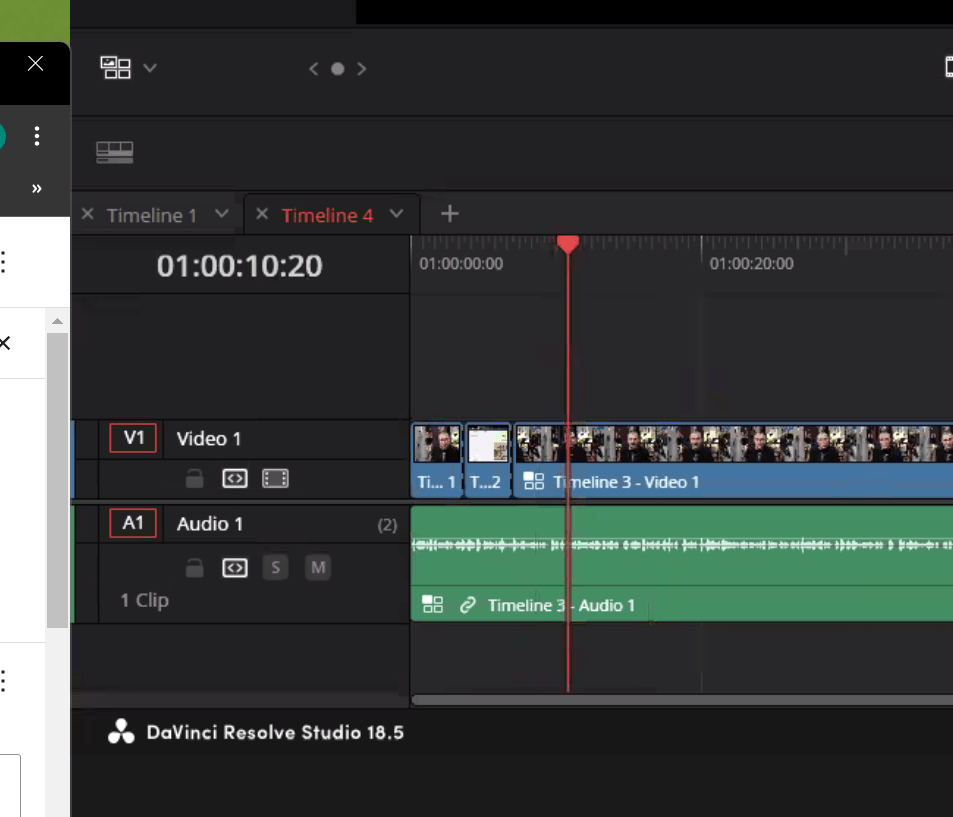The image size is (953, 817).
Task: Click the 01:00:10:20 timecode field
Action: click(239, 266)
